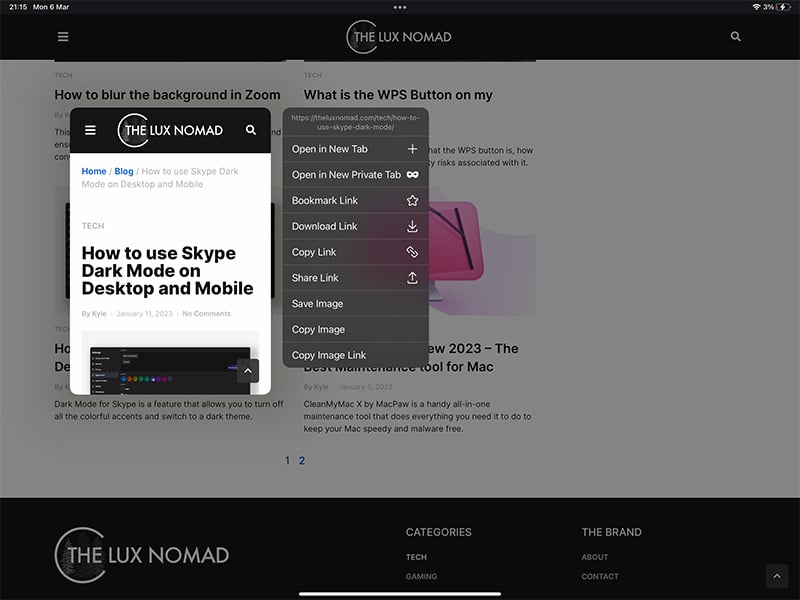Tap the battery charging indicator

tap(783, 7)
